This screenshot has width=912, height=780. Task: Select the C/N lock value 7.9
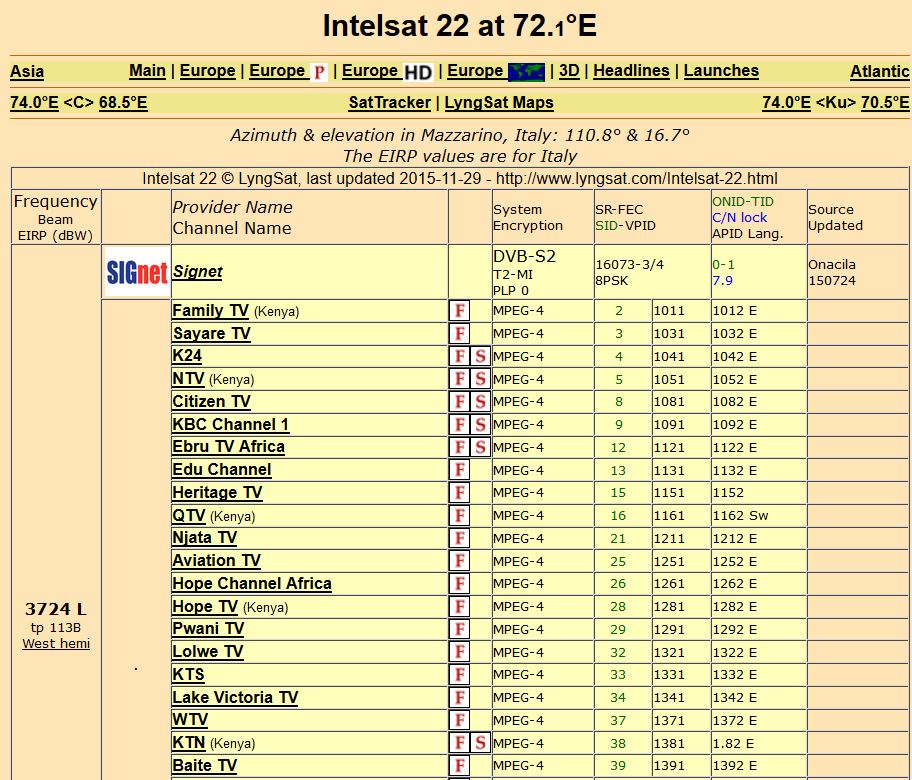tap(722, 281)
